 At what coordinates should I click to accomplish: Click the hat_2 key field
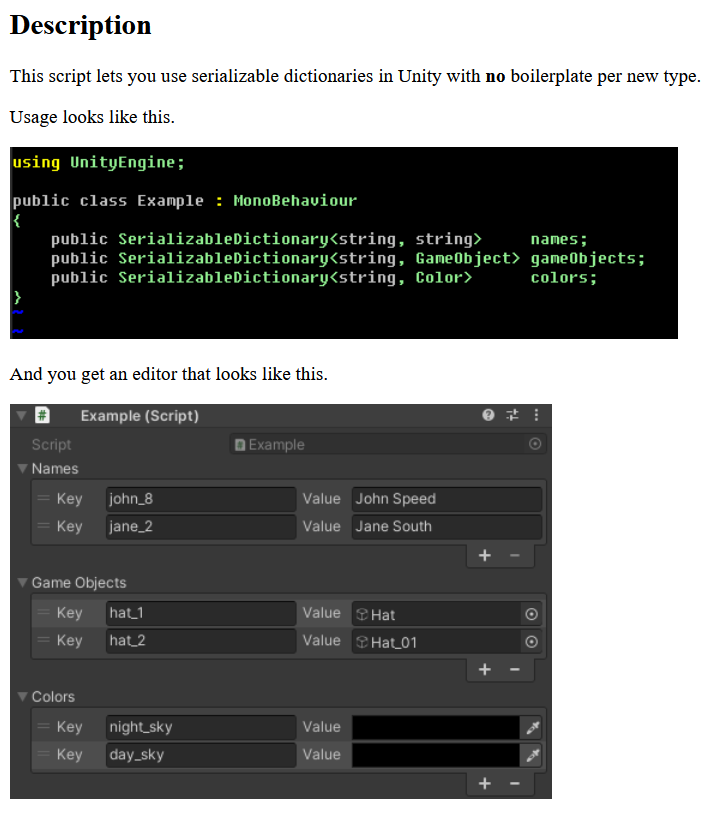(200, 641)
